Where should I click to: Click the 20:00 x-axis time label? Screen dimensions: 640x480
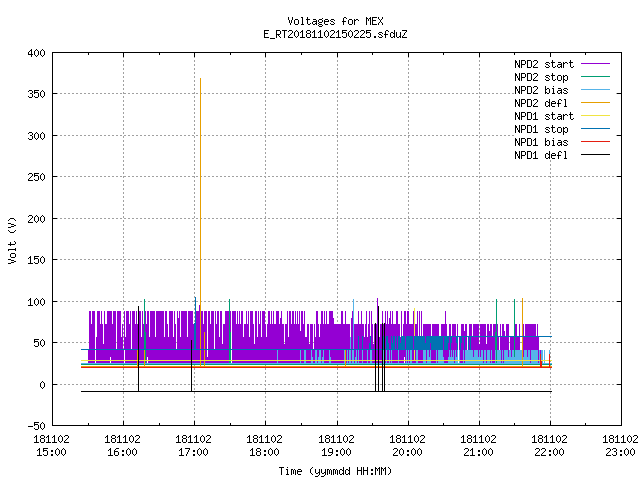pyautogui.click(x=407, y=452)
